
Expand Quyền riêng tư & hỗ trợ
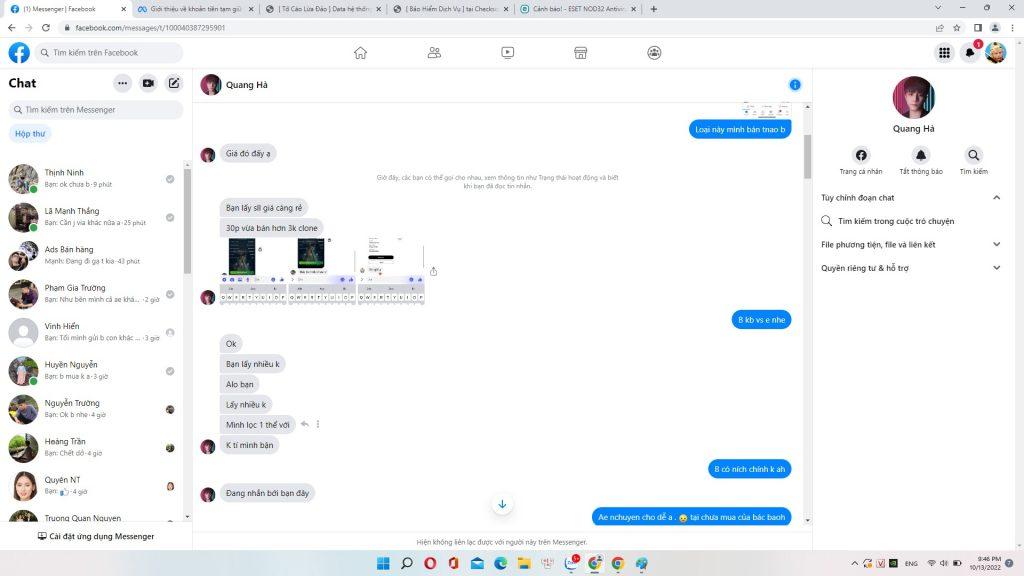910,268
